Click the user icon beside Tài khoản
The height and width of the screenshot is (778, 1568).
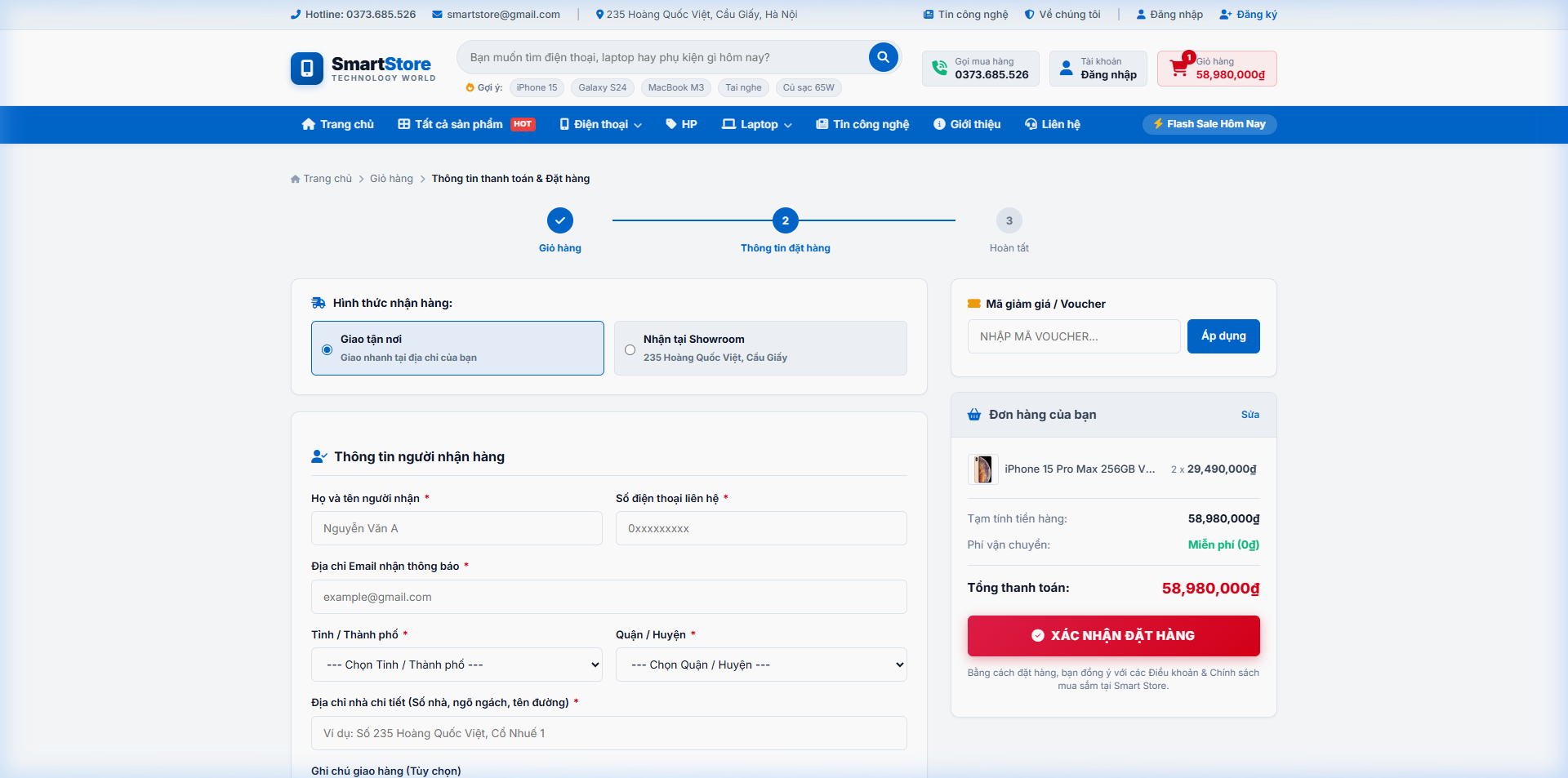tap(1066, 68)
